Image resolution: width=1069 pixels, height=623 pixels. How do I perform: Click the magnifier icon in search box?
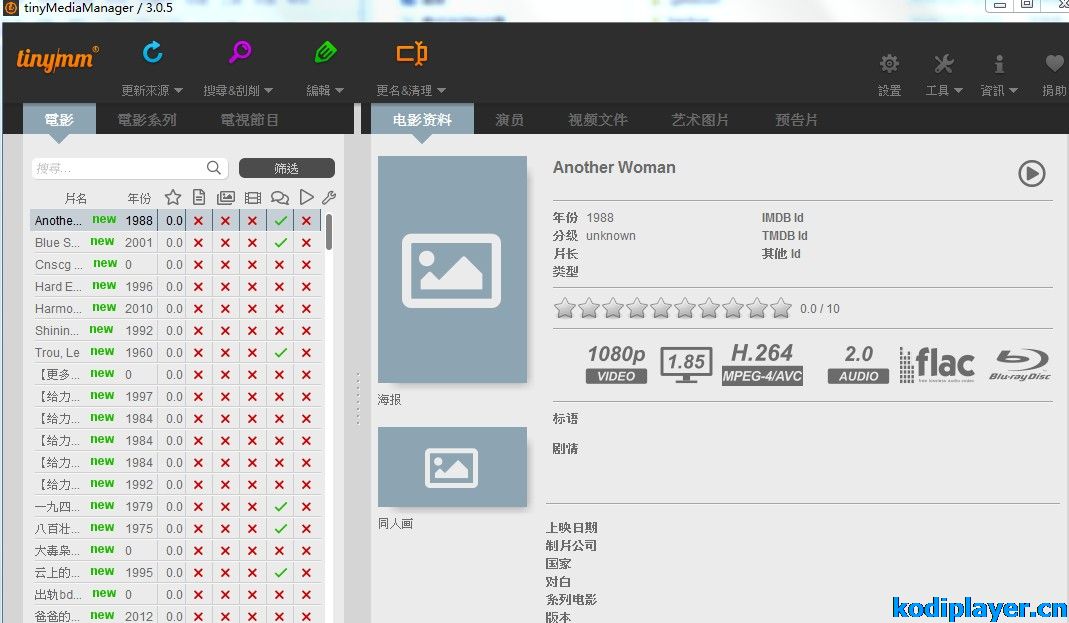[213, 168]
